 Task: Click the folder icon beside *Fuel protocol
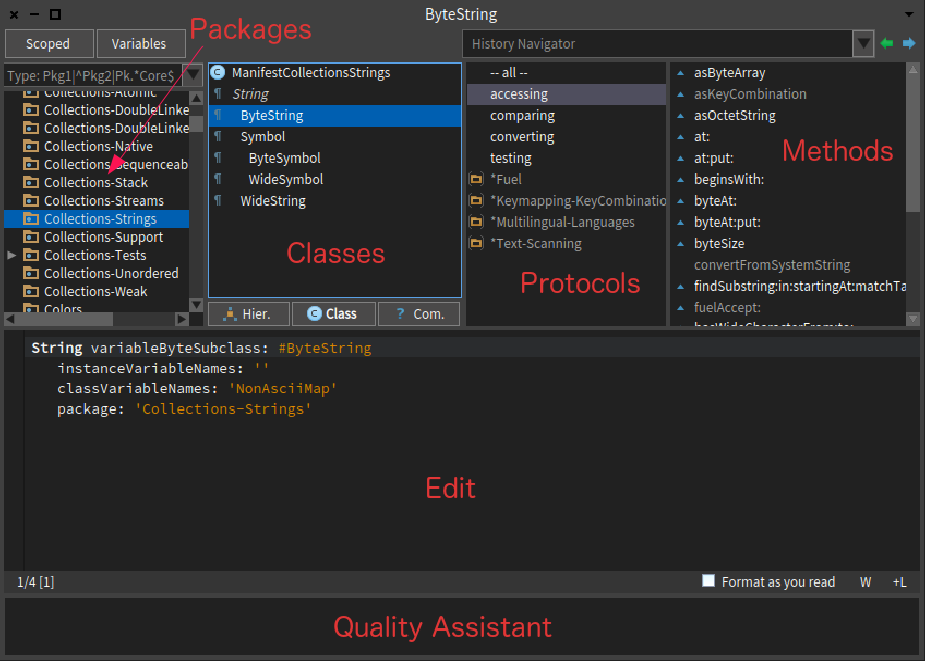476,180
